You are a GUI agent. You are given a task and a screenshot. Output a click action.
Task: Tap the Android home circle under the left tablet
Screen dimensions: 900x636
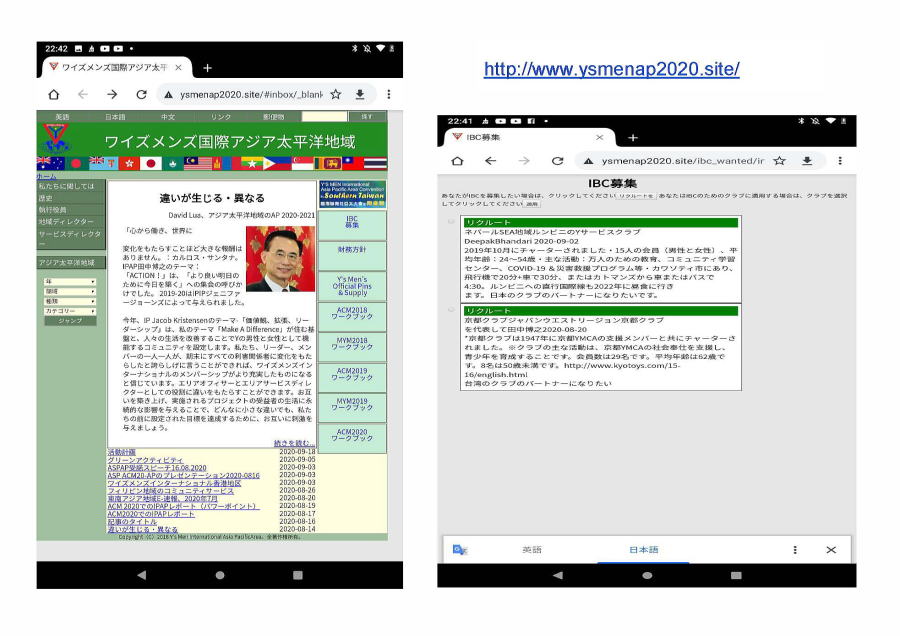pyautogui.click(x=220, y=575)
